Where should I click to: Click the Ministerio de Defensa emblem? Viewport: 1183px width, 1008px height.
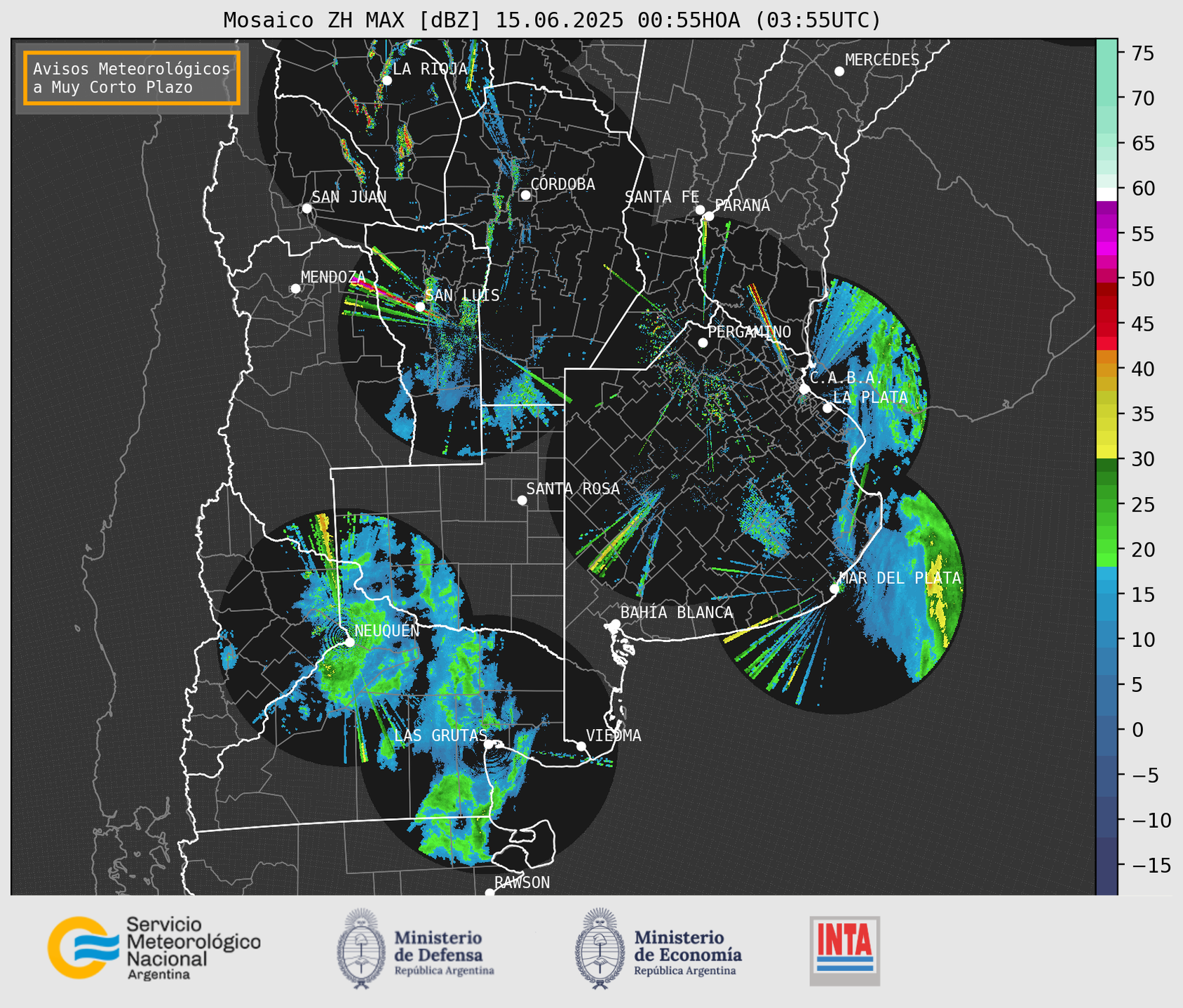pos(361,948)
